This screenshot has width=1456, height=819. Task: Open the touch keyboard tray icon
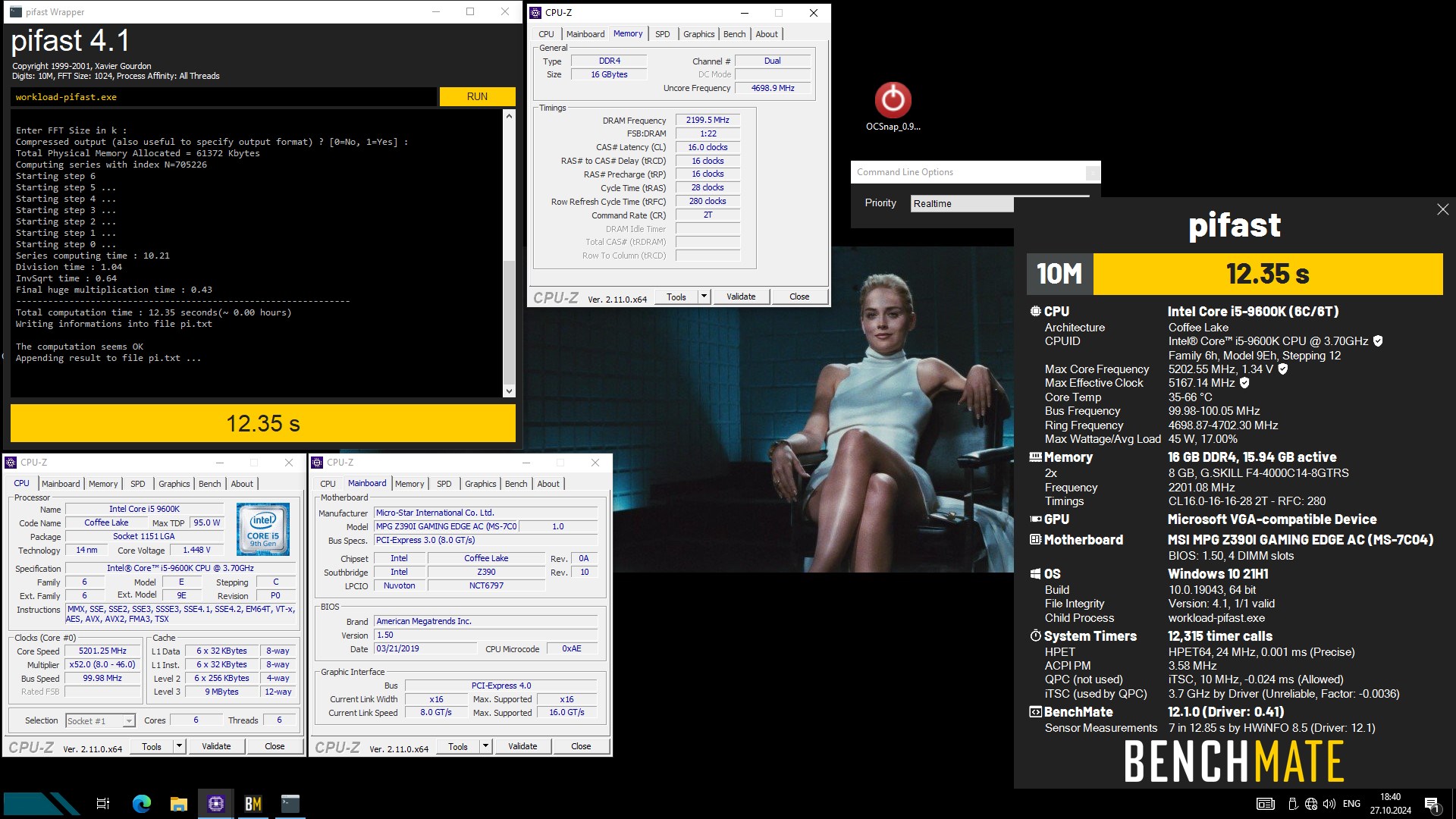[1266, 804]
